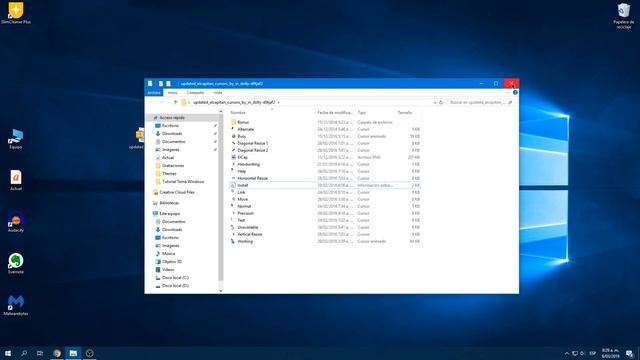Open Disco local (D:) drive

[x=175, y=286]
